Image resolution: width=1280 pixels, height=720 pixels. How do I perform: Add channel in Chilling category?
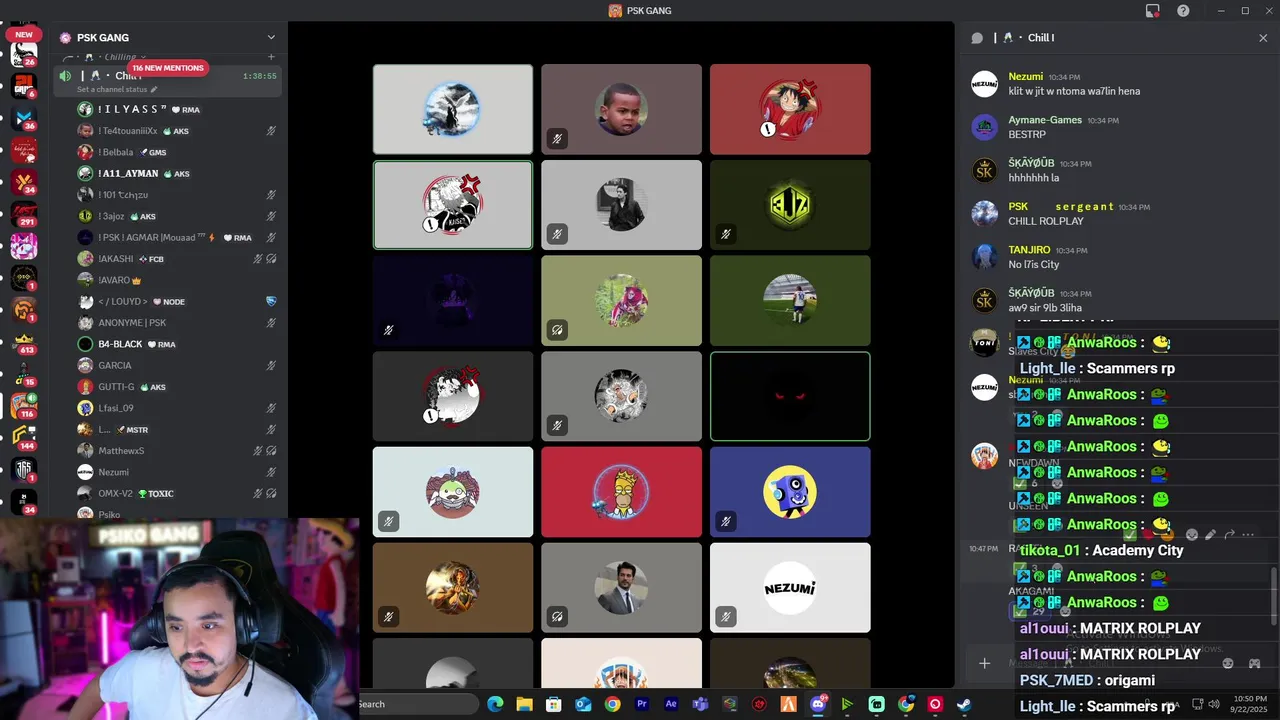pos(271,57)
